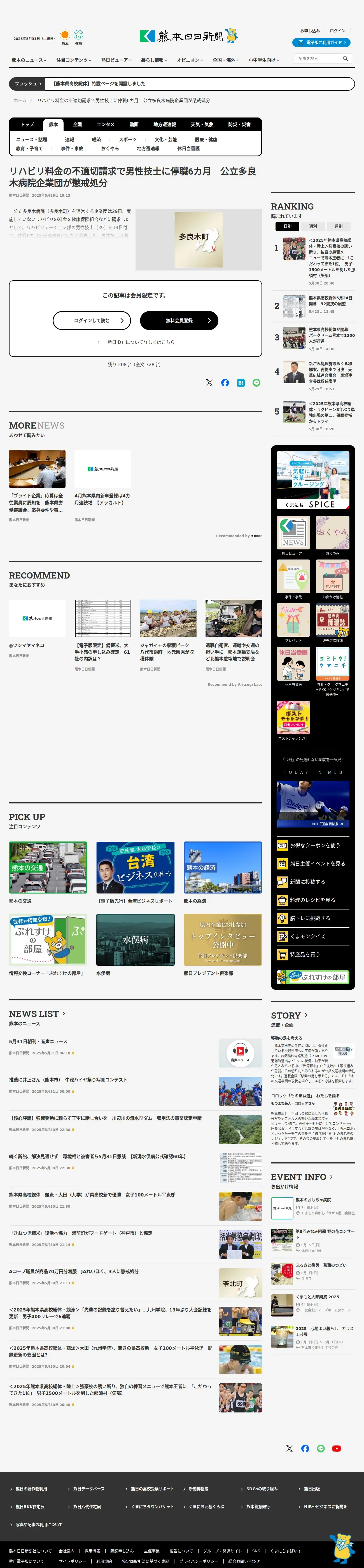Click the search magnifier icon

[x=345, y=58]
